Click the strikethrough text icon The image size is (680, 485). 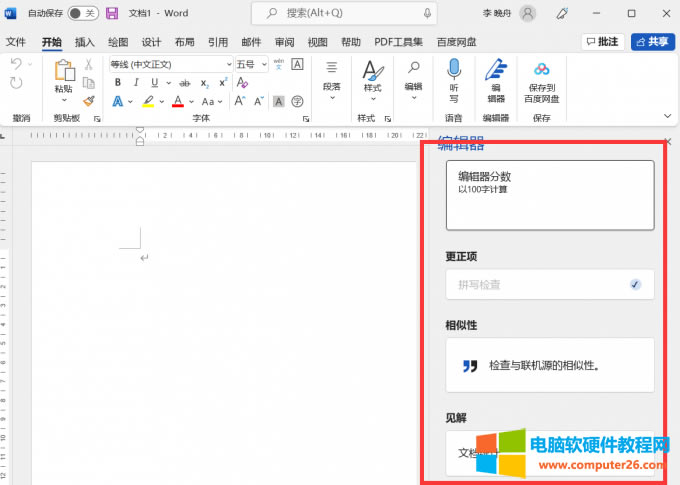pyautogui.click(x=184, y=82)
